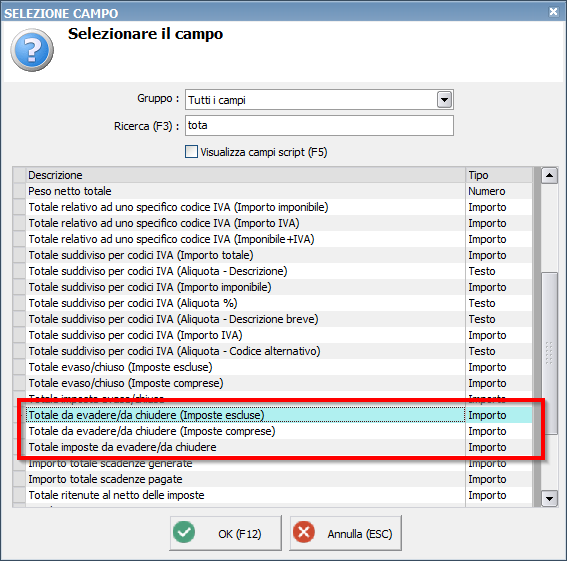Confirm with the OK (F12) button
Image resolution: width=567 pixels, height=561 pixels.
click(225, 533)
